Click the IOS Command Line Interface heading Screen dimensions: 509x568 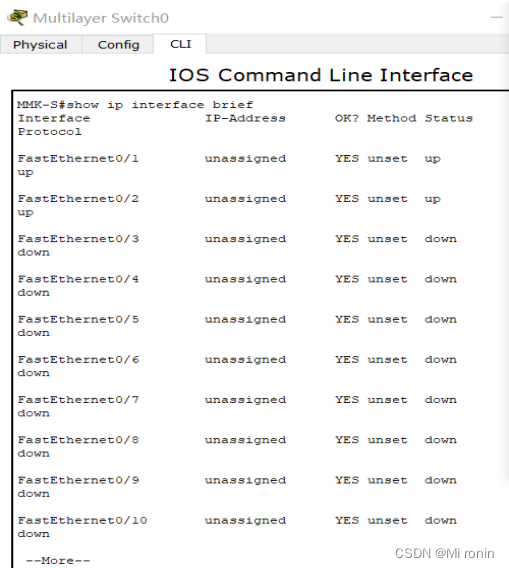(321, 75)
